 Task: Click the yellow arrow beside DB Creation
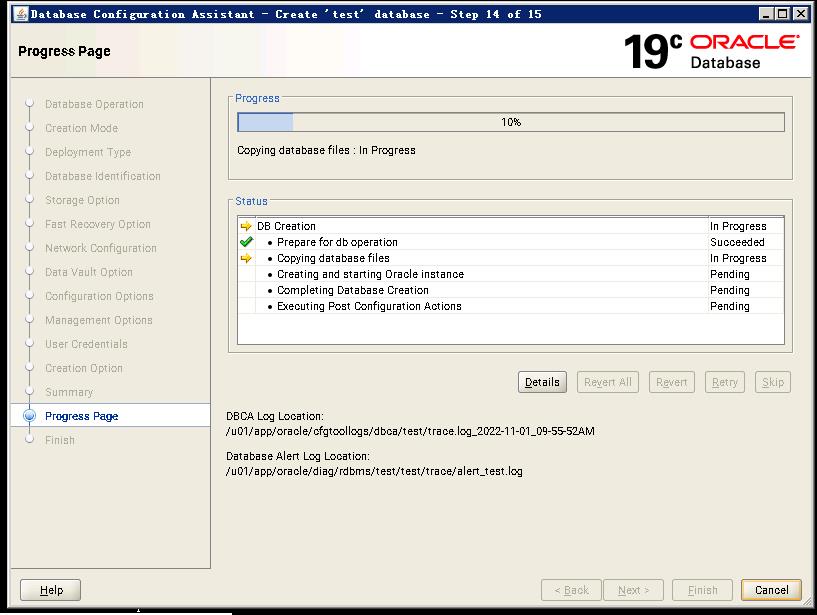pos(246,226)
